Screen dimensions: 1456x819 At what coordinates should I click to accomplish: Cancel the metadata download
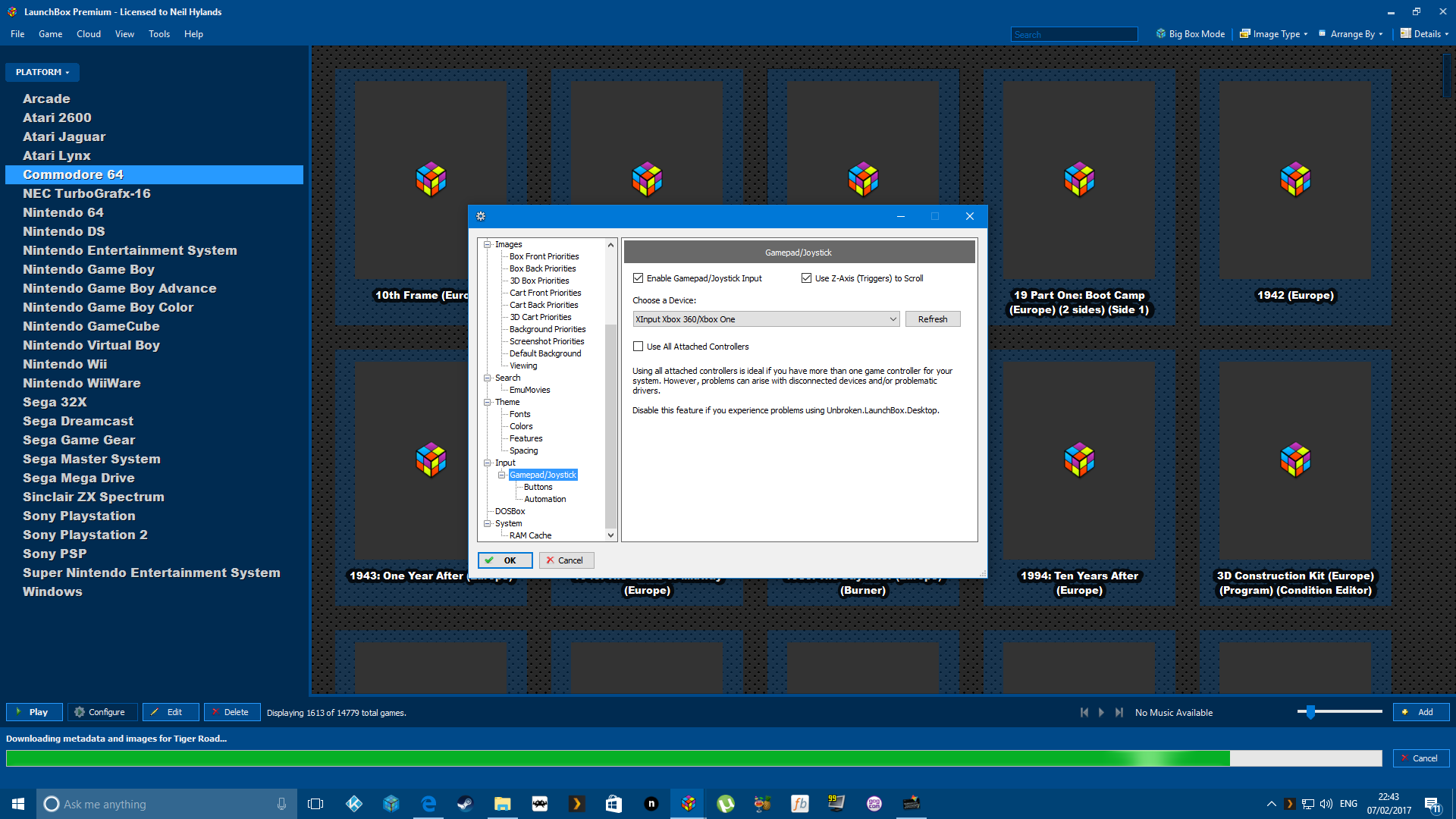point(1421,758)
